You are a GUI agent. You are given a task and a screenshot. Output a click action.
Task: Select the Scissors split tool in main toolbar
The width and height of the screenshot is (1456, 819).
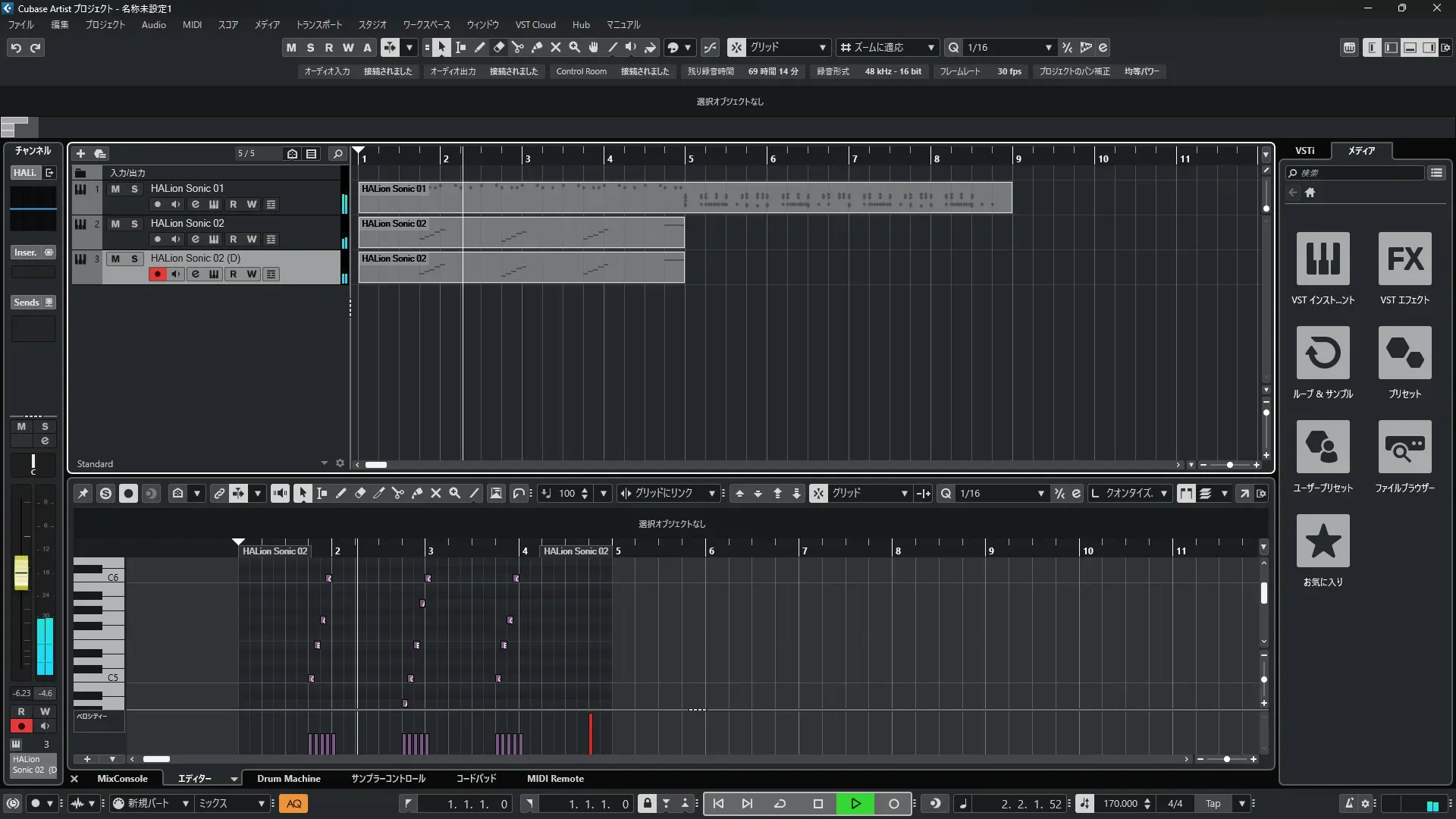tap(518, 47)
